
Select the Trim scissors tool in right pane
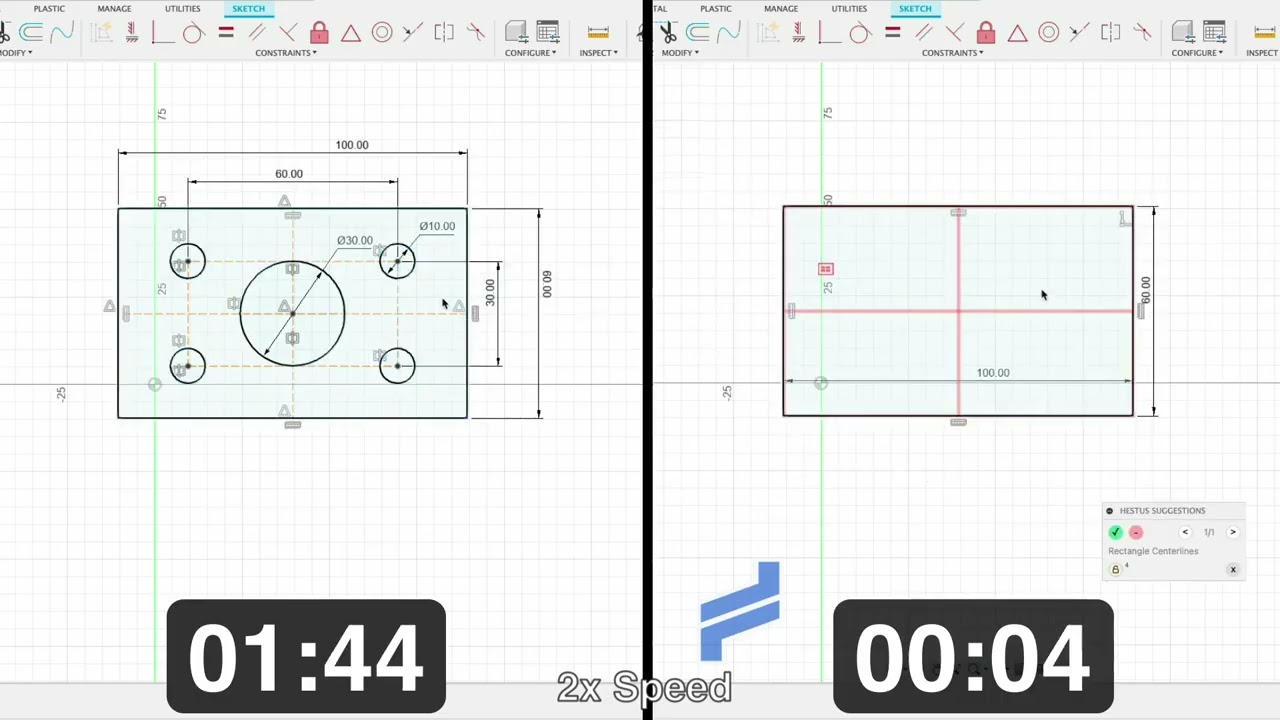click(666, 33)
